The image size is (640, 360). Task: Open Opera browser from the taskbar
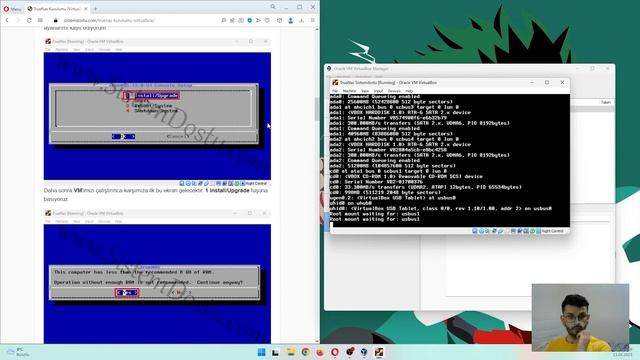click(335, 352)
